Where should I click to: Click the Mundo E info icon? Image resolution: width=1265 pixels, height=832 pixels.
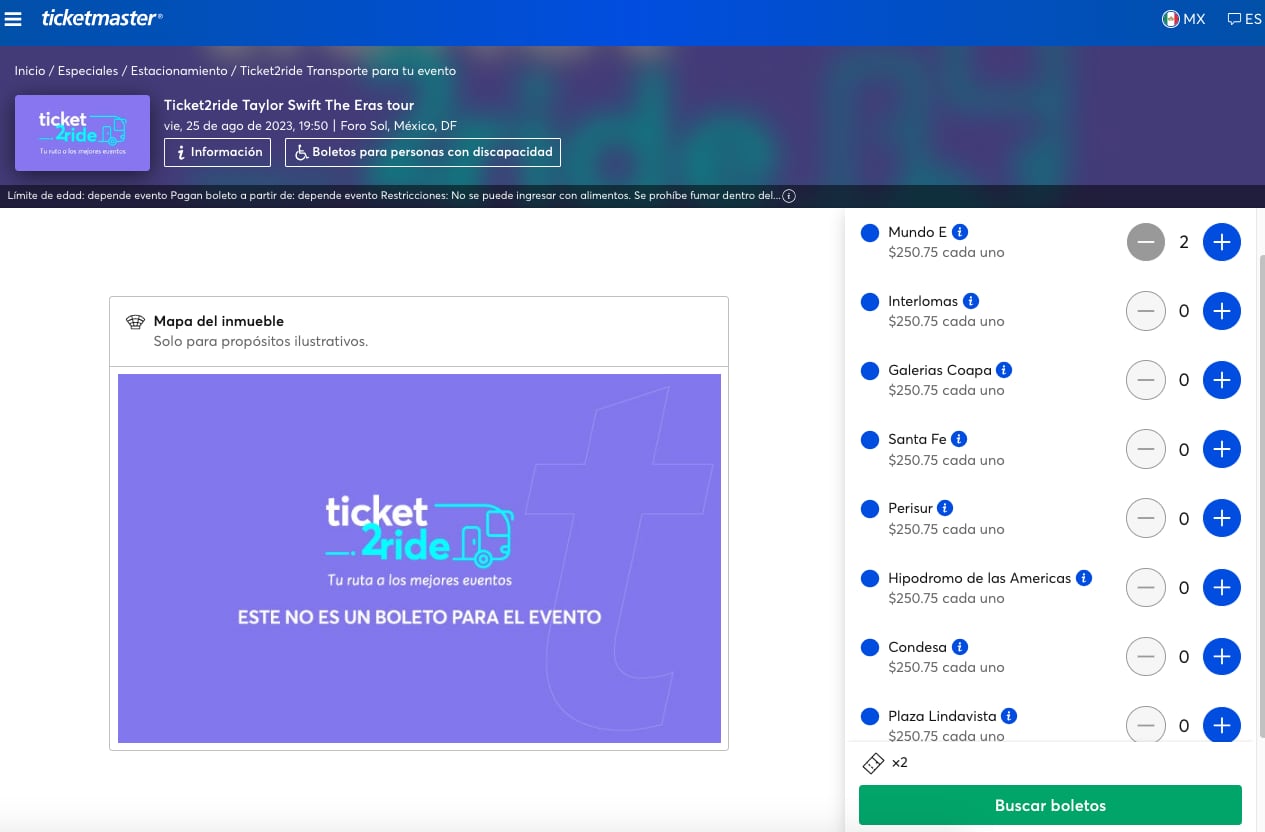coord(960,232)
